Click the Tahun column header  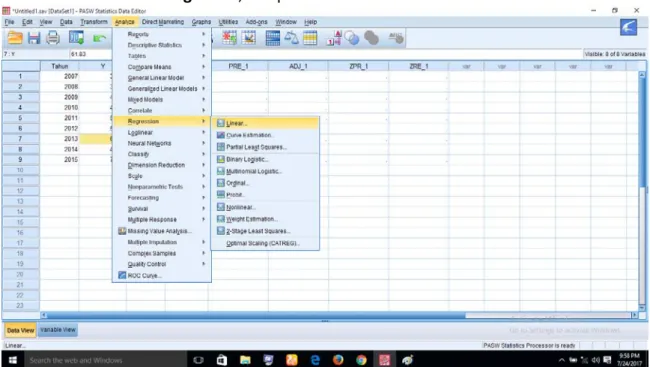[59, 66]
